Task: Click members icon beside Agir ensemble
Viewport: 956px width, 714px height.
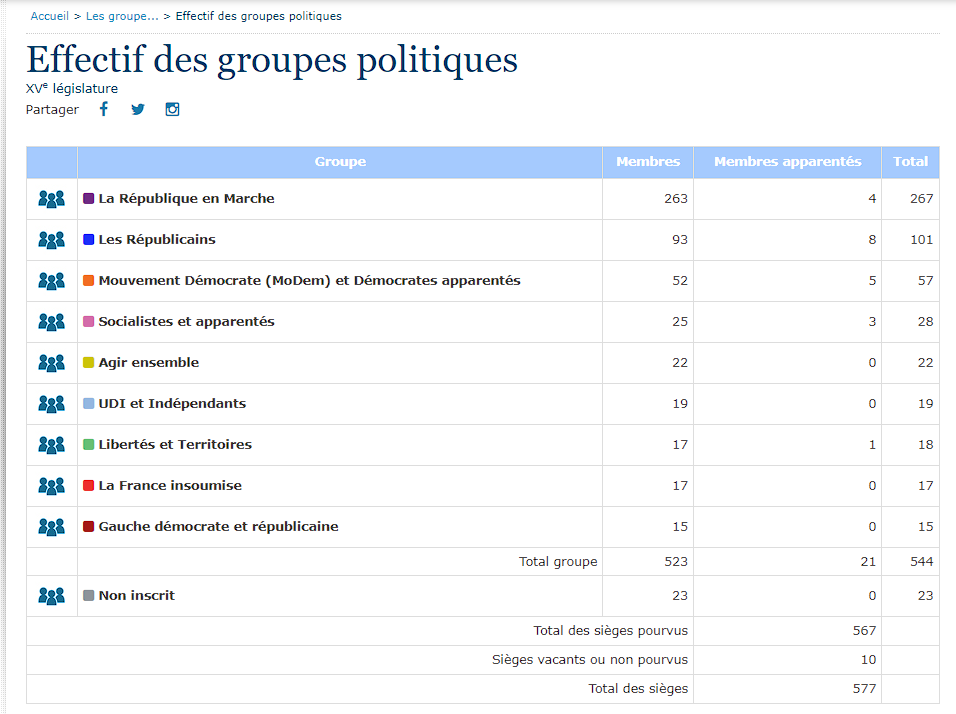Action: tap(51, 363)
